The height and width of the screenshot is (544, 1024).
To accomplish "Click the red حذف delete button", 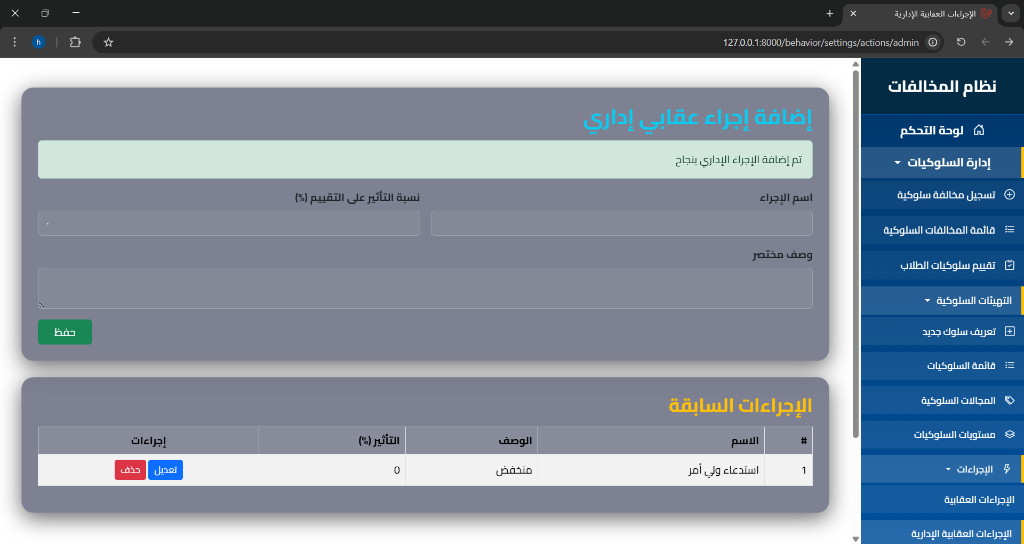I will coord(130,470).
